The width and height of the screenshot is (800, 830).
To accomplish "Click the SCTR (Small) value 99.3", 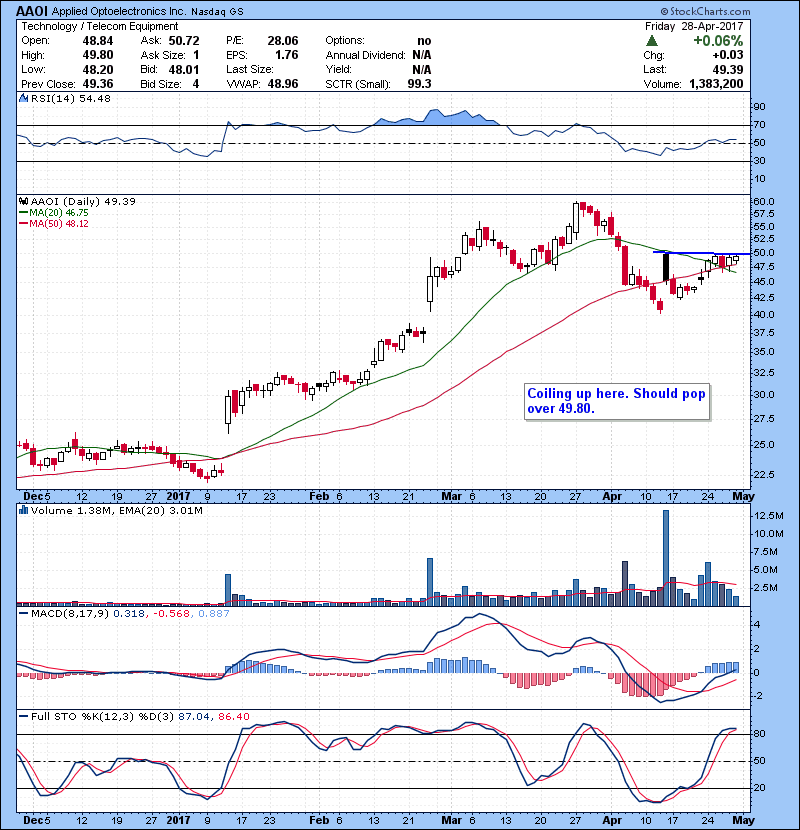I will click(x=419, y=84).
